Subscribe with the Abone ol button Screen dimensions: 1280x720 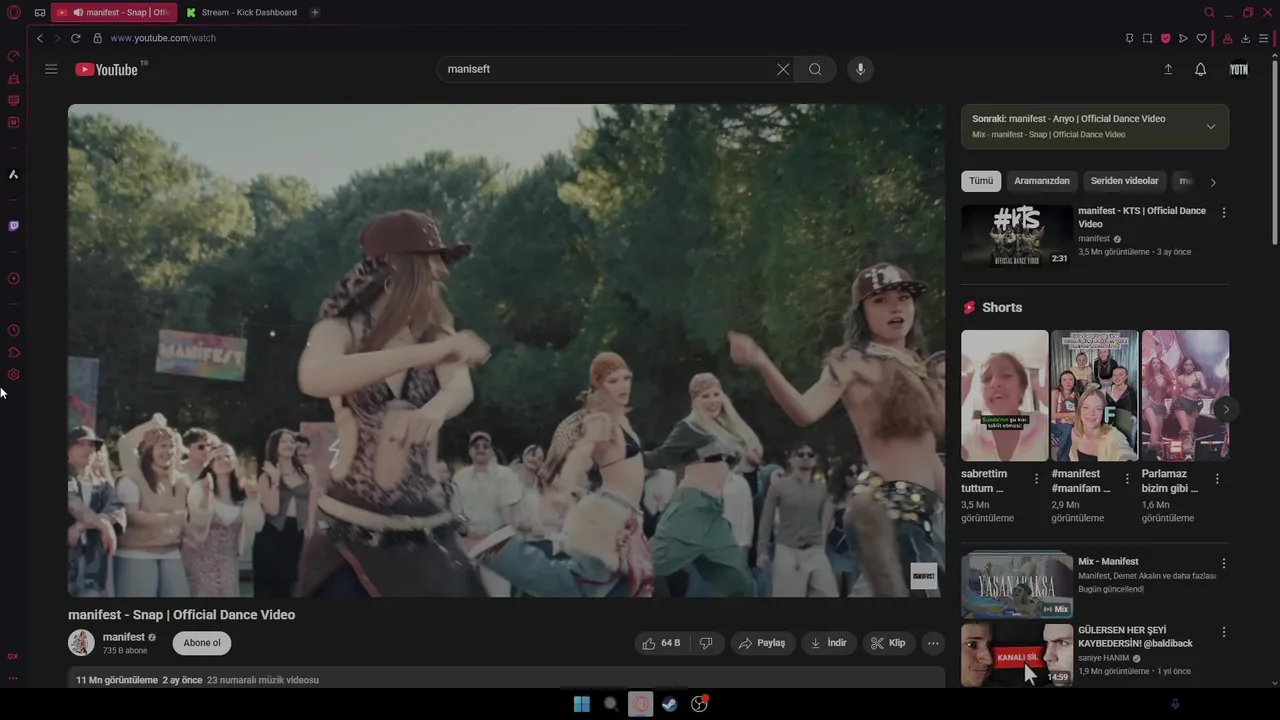[201, 643]
